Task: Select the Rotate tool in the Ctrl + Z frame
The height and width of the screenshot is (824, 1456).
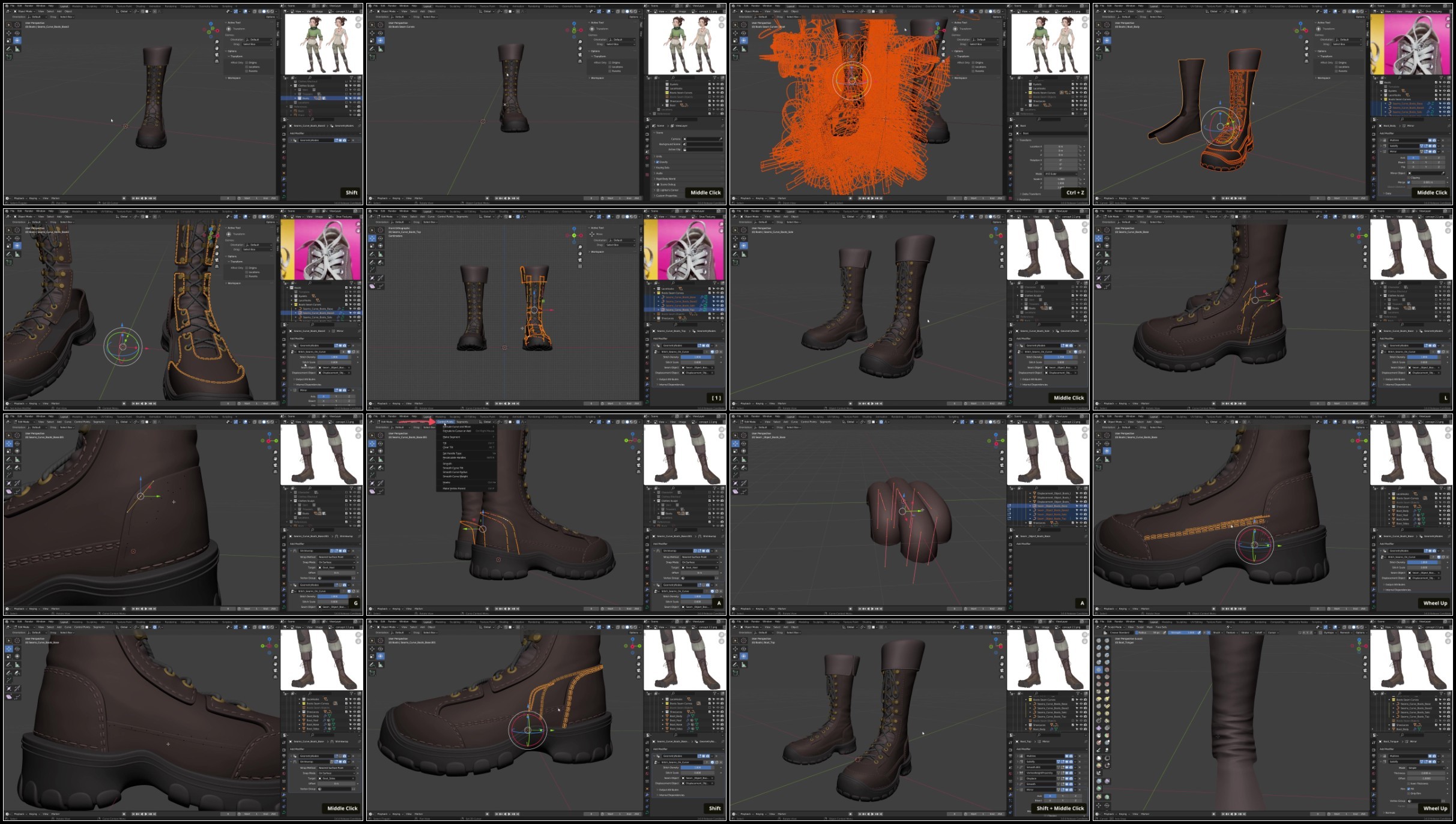Action: tap(743, 33)
